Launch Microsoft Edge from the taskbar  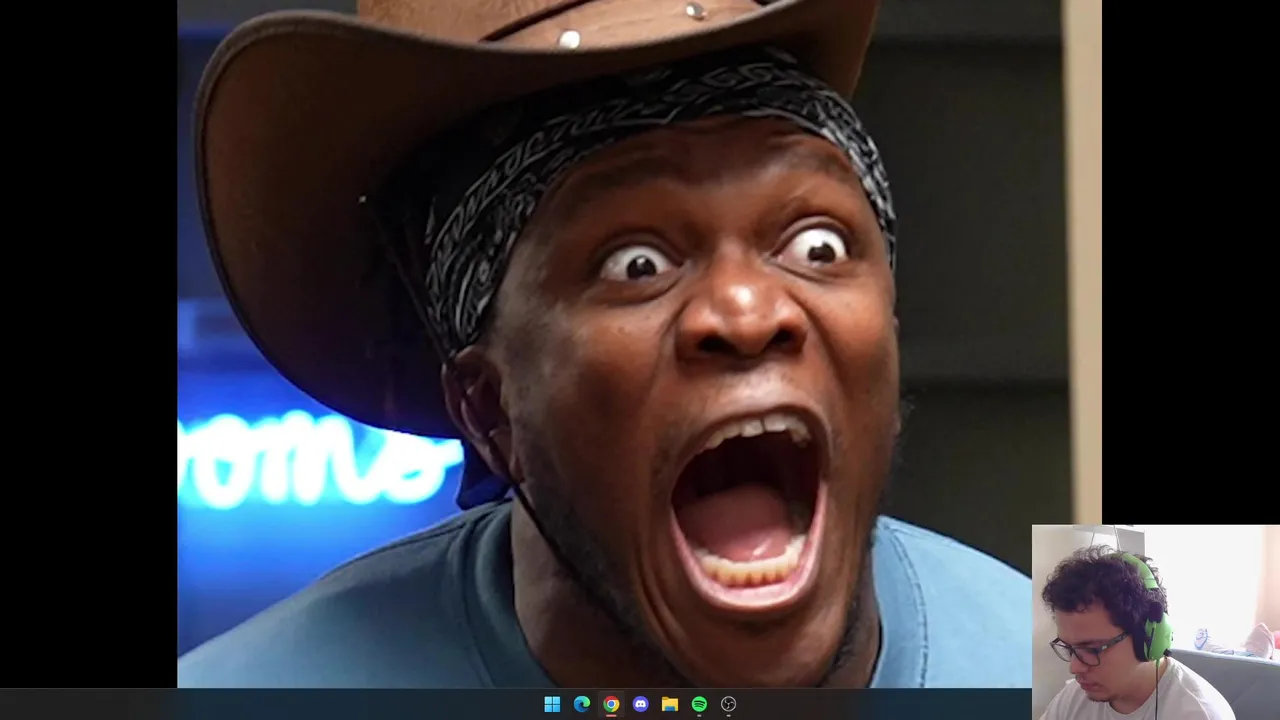581,704
